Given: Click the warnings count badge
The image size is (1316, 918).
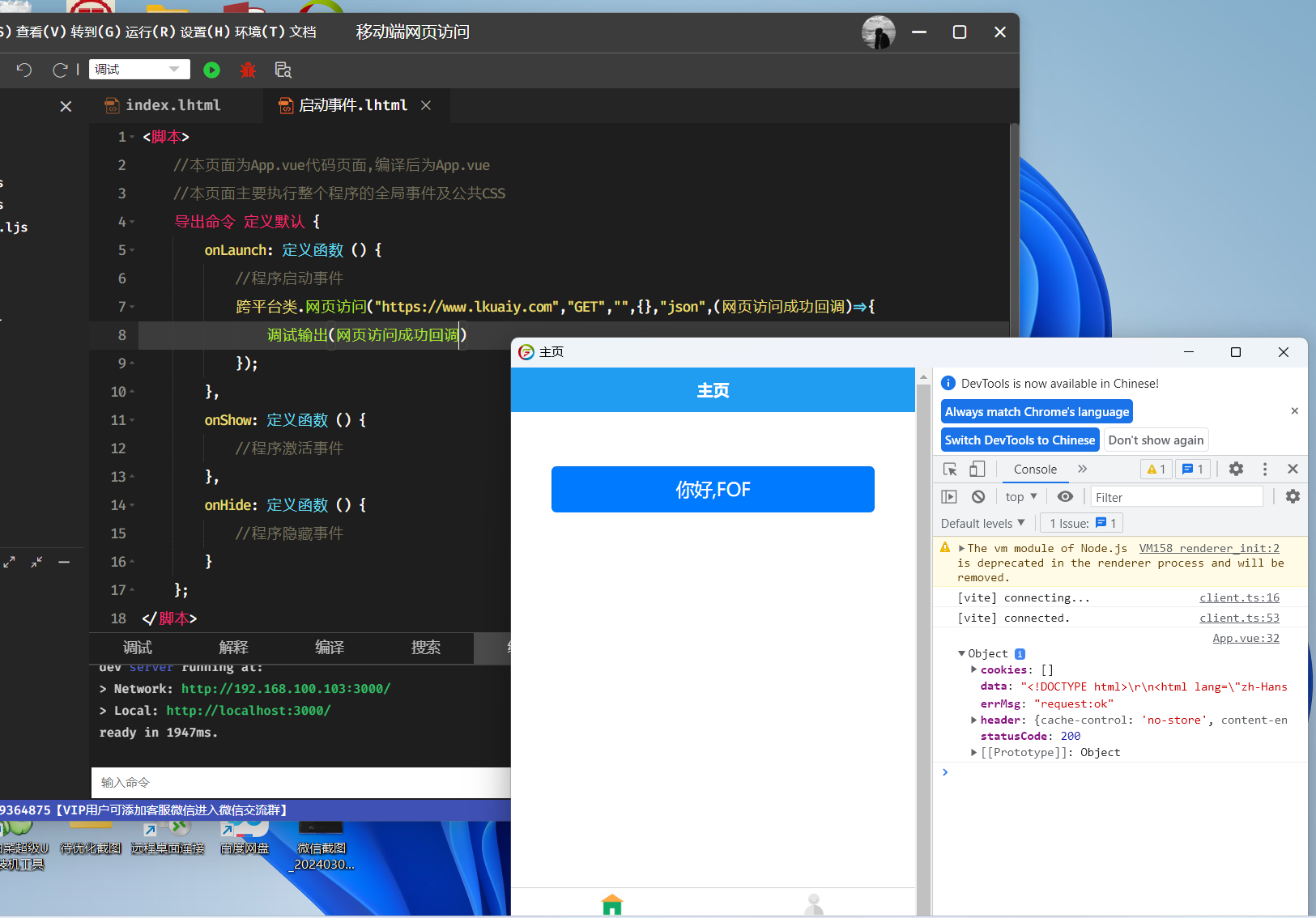Looking at the screenshot, I should (1156, 470).
